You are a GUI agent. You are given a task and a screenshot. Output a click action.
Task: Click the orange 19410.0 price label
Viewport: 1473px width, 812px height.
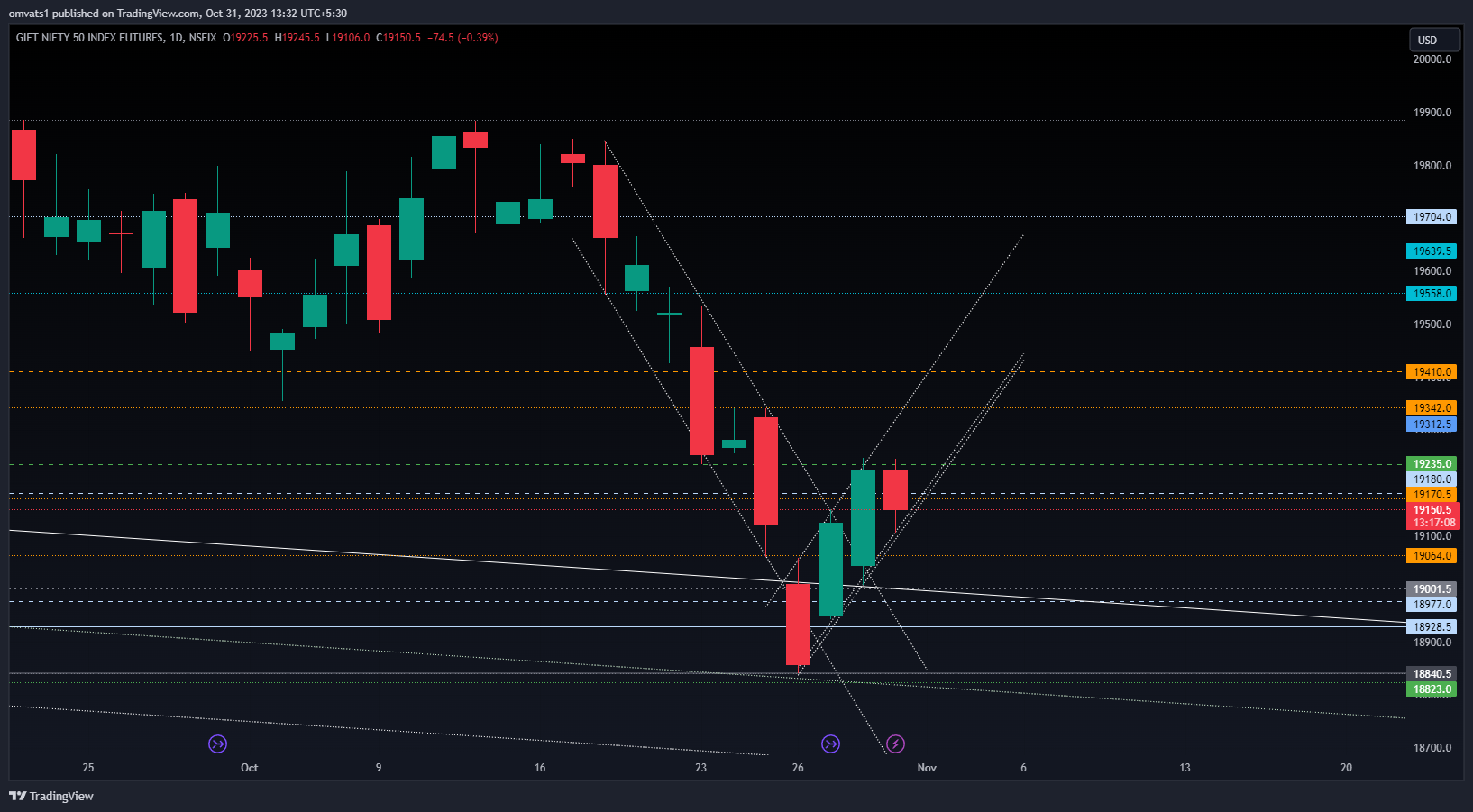click(x=1432, y=372)
